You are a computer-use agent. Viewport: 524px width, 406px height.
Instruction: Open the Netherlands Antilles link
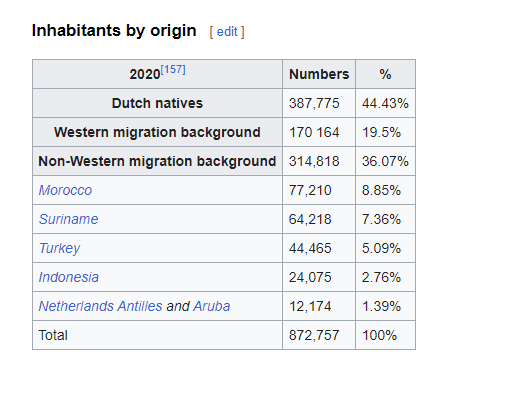pos(100,306)
